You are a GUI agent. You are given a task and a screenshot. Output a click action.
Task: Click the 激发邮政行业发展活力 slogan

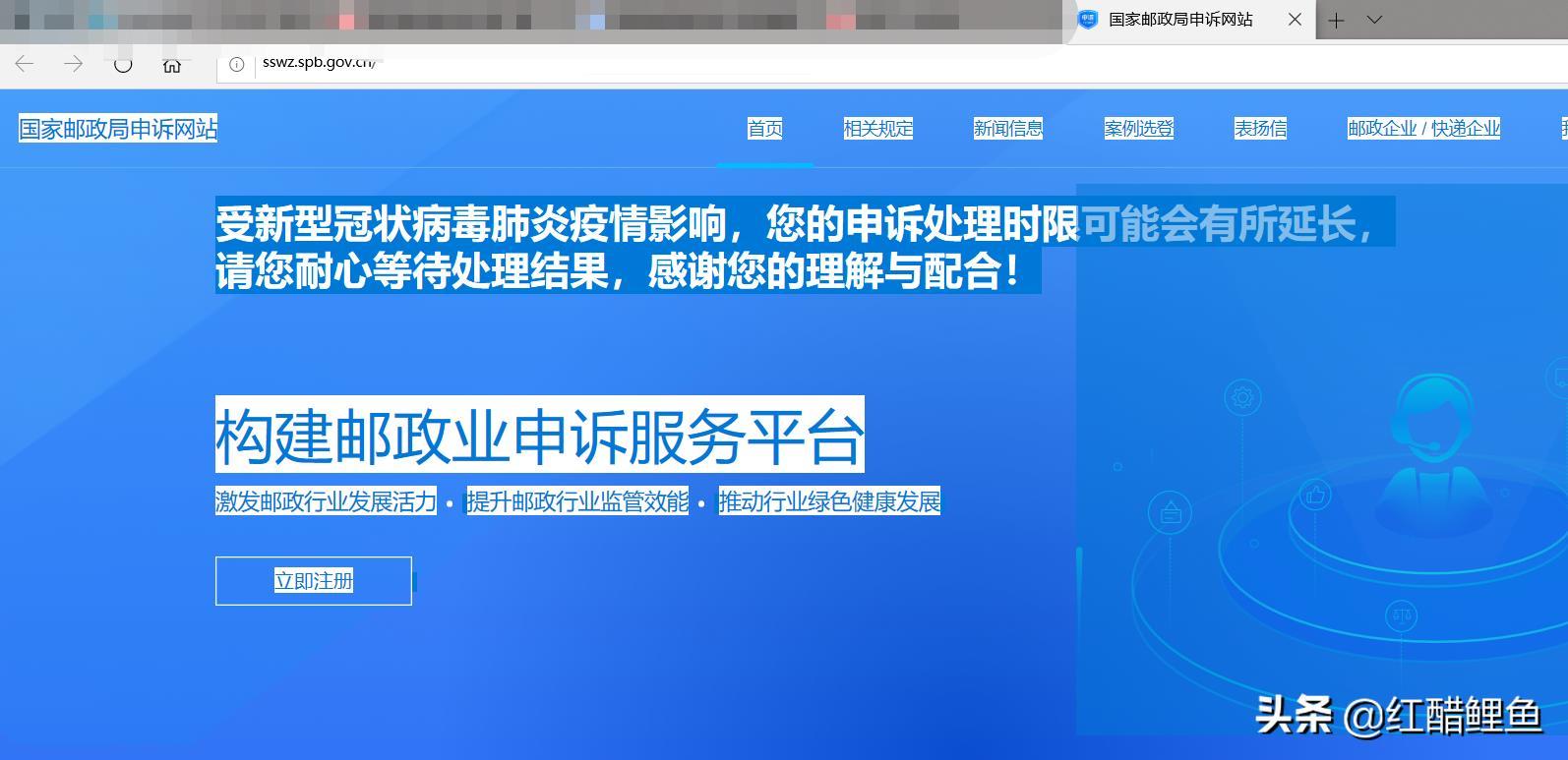click(326, 501)
